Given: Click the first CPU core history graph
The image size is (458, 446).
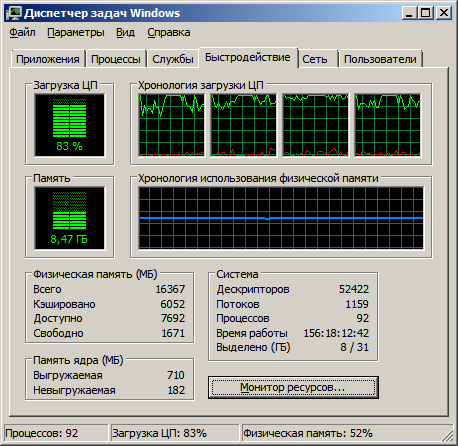Looking at the screenshot, I should 172,125.
